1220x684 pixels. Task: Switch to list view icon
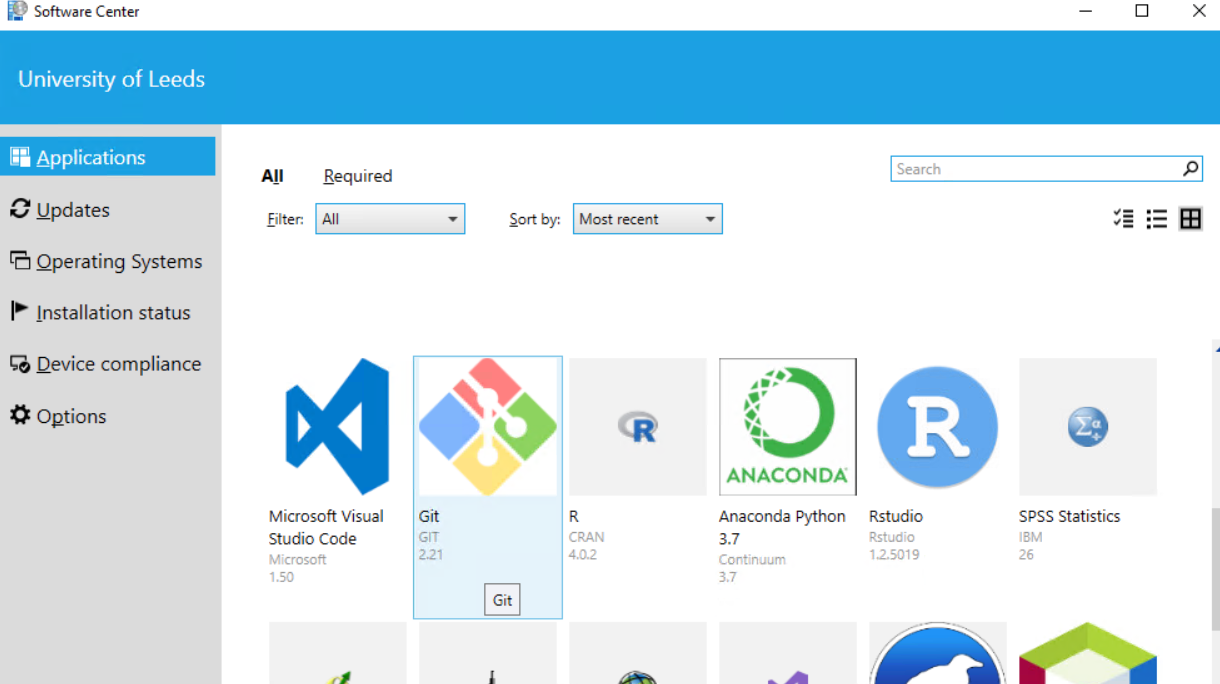(1157, 219)
